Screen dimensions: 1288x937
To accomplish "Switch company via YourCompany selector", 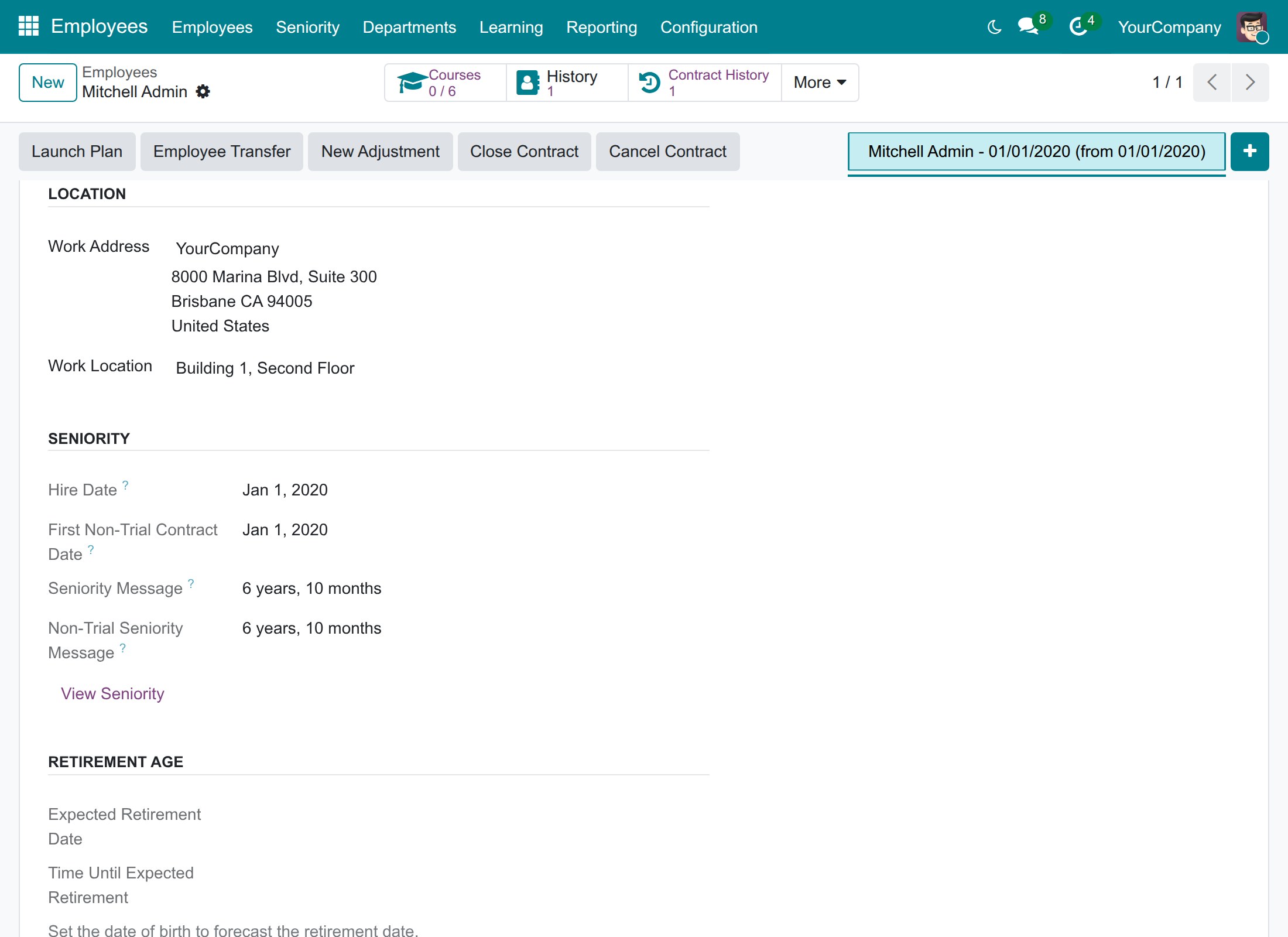I will click(1169, 27).
